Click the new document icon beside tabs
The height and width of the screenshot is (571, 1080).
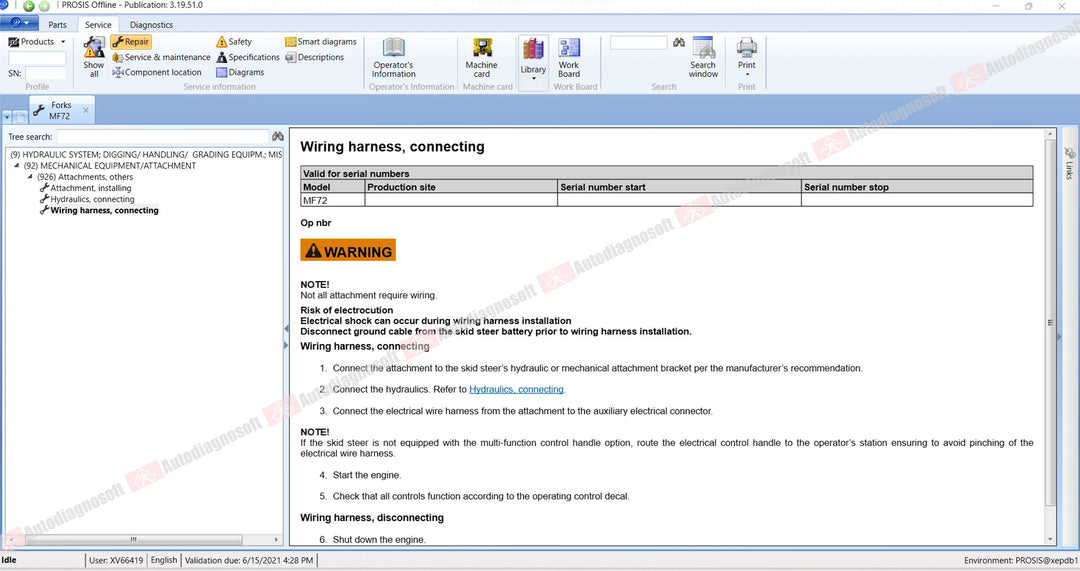[x=20, y=117]
